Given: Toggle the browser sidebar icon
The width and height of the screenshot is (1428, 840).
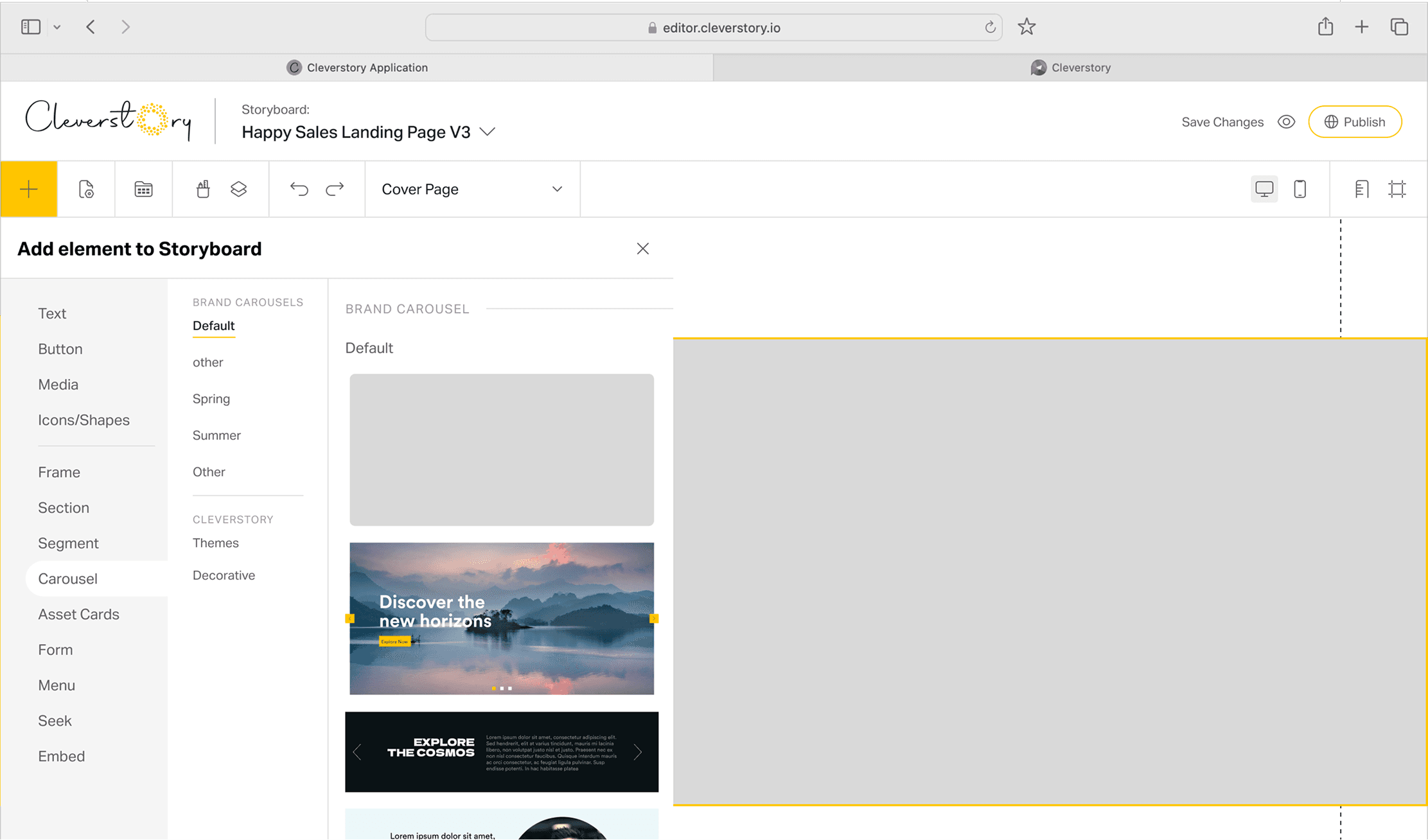Looking at the screenshot, I should (31, 27).
